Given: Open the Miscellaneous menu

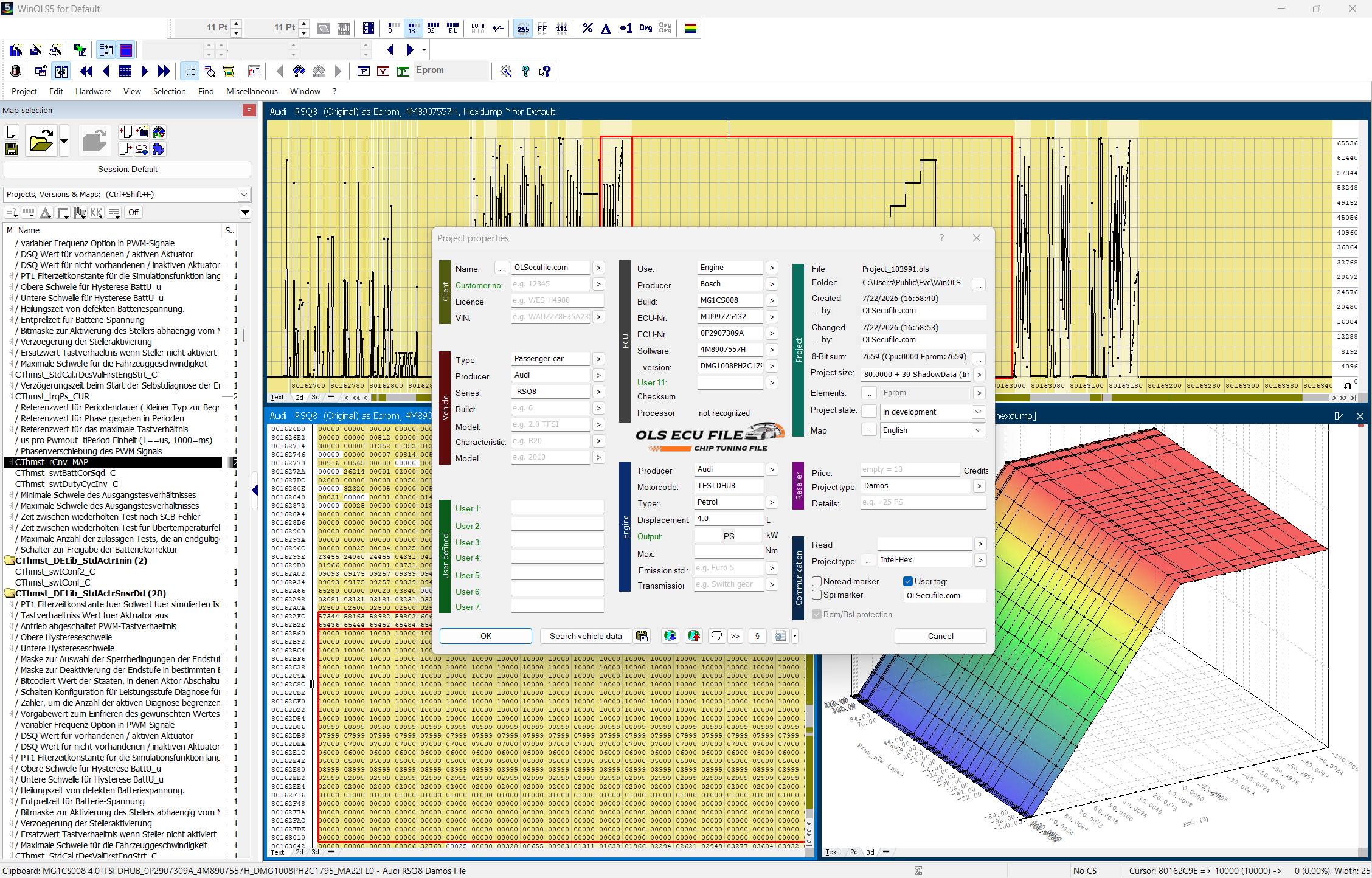Looking at the screenshot, I should tap(252, 91).
